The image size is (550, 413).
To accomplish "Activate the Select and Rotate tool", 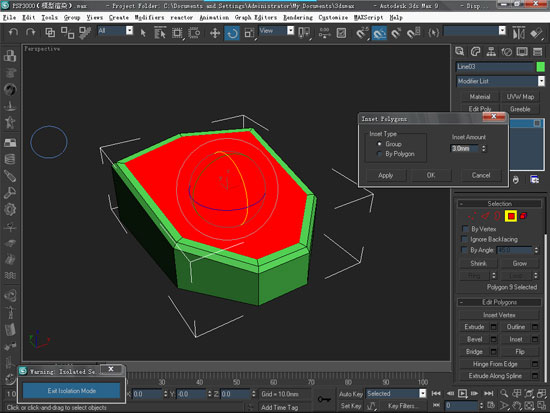I will point(232,33).
